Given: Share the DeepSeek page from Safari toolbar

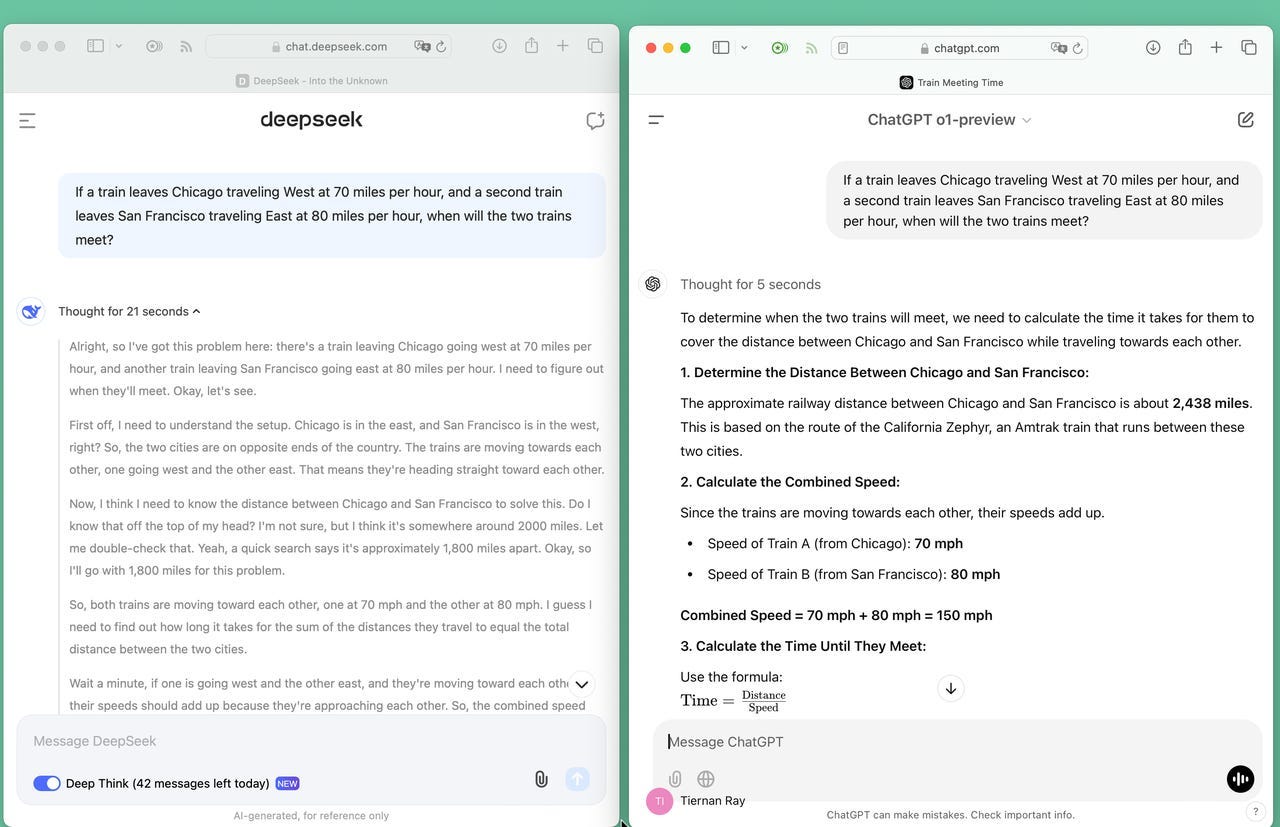Looking at the screenshot, I should tap(531, 45).
